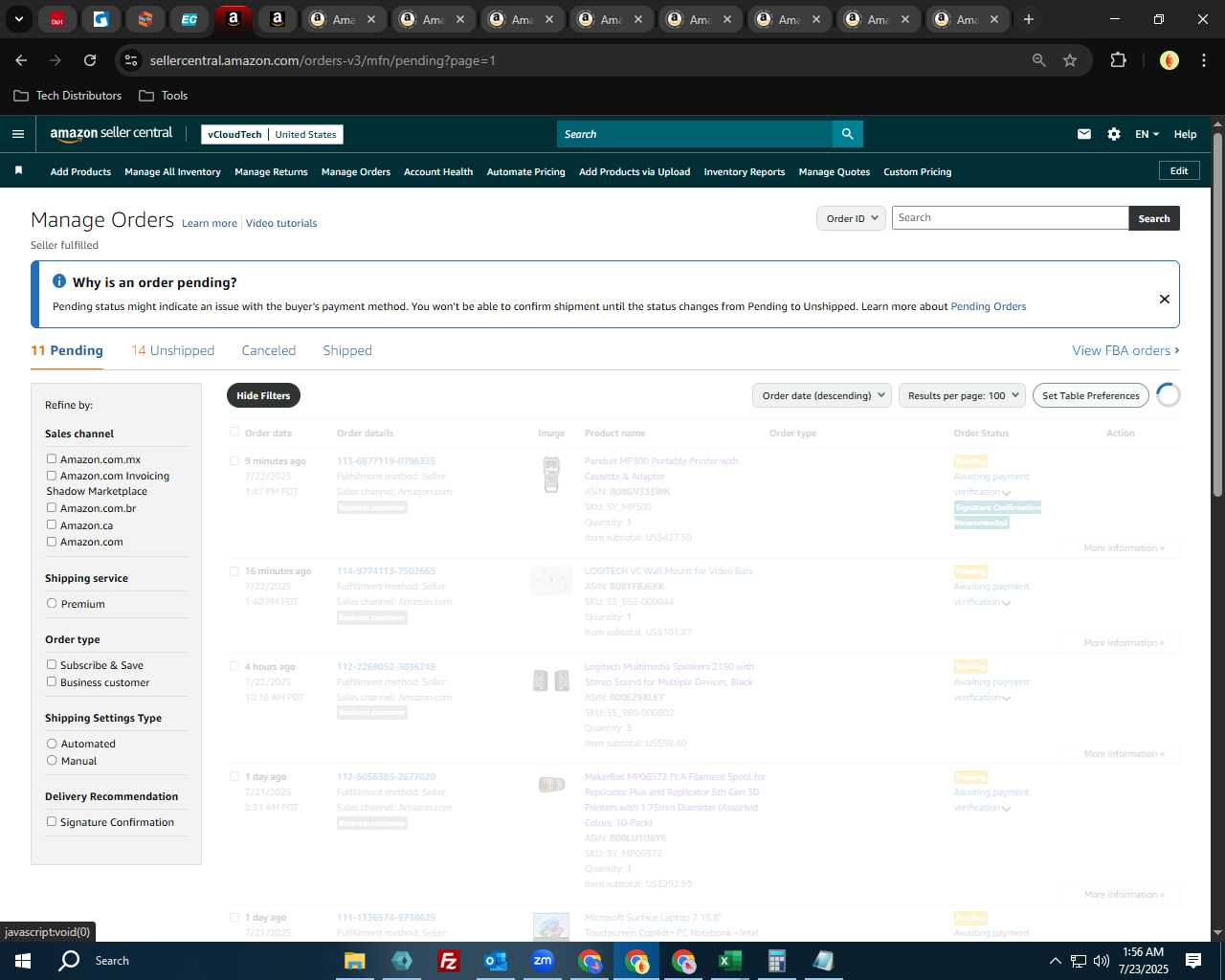Click the blue info icon

tap(59, 281)
